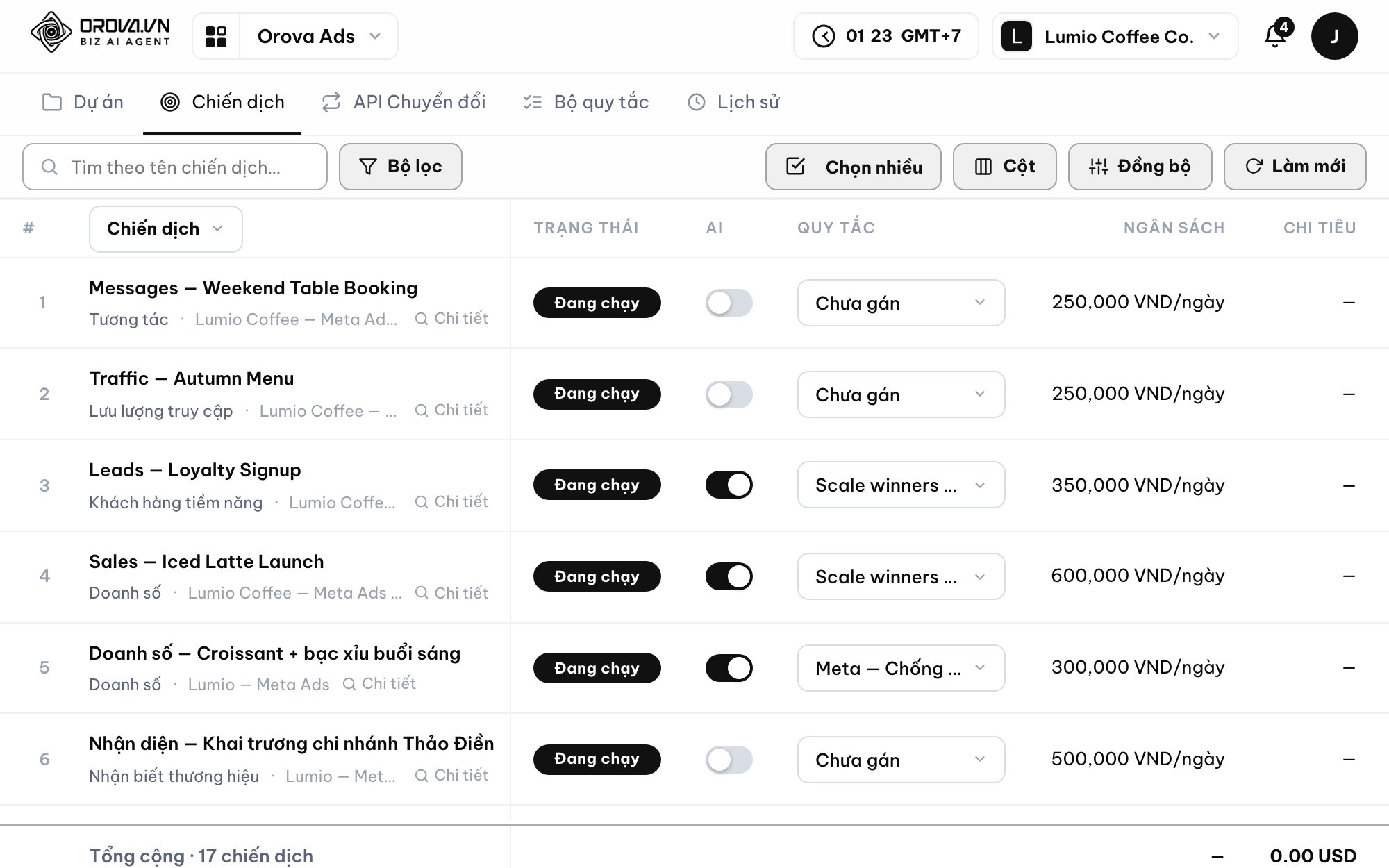Open rule dropdown for Weekend Table Booking
The width and height of the screenshot is (1389, 868).
pos(901,303)
